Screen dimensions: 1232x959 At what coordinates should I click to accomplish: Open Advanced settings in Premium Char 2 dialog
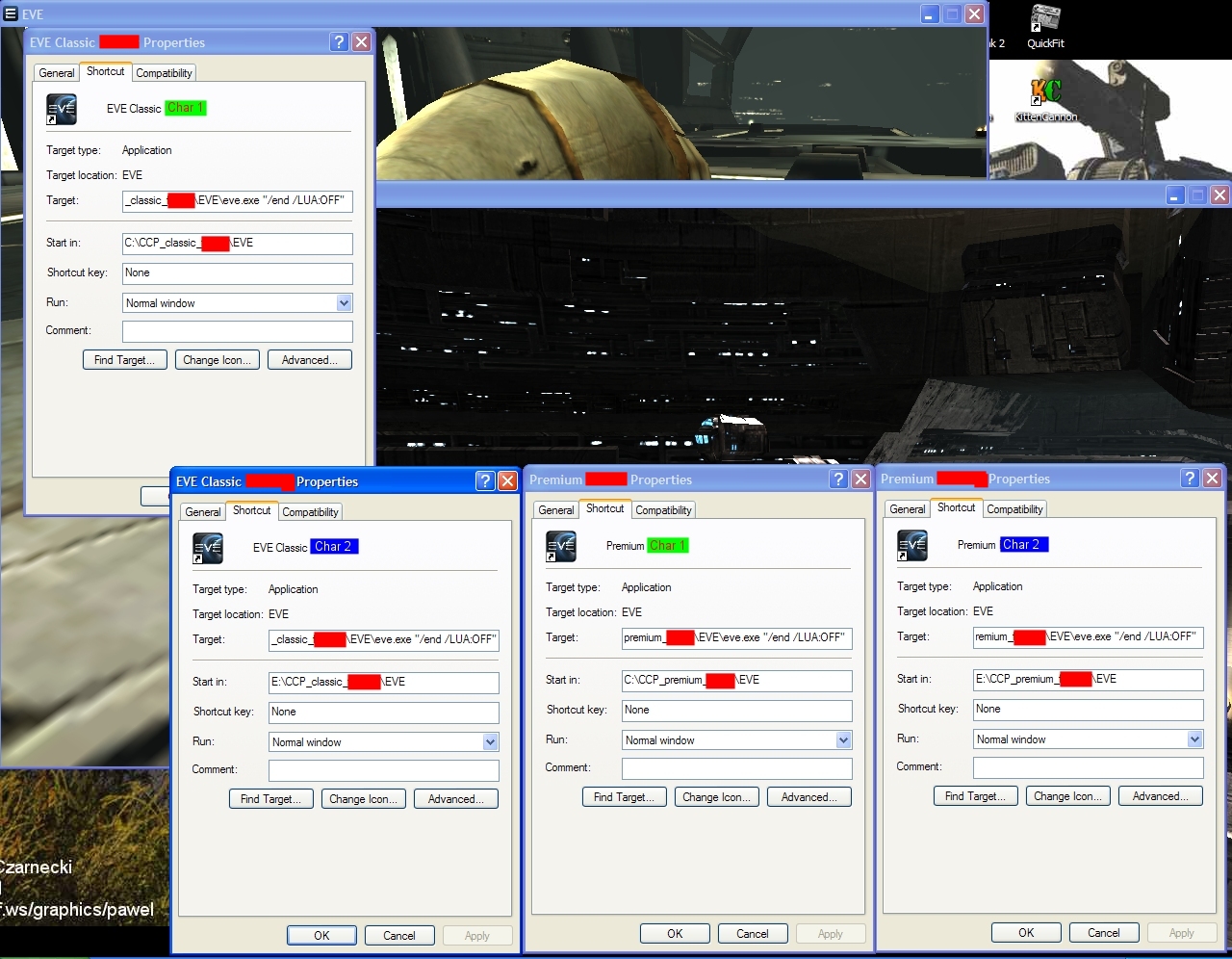(x=1161, y=796)
